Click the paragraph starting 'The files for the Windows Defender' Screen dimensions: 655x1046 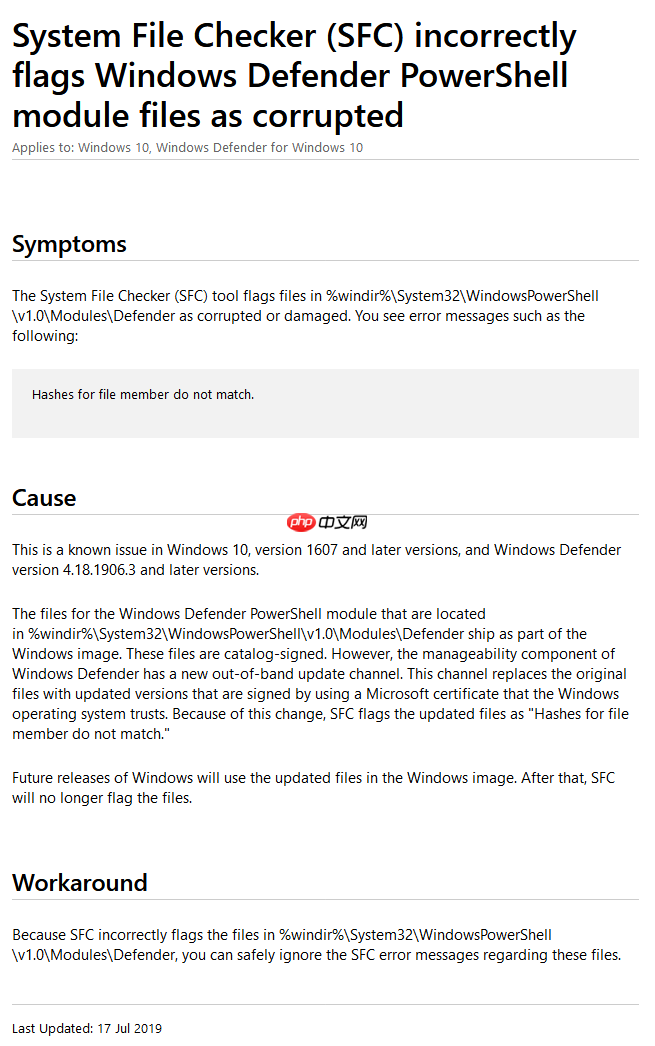point(320,674)
